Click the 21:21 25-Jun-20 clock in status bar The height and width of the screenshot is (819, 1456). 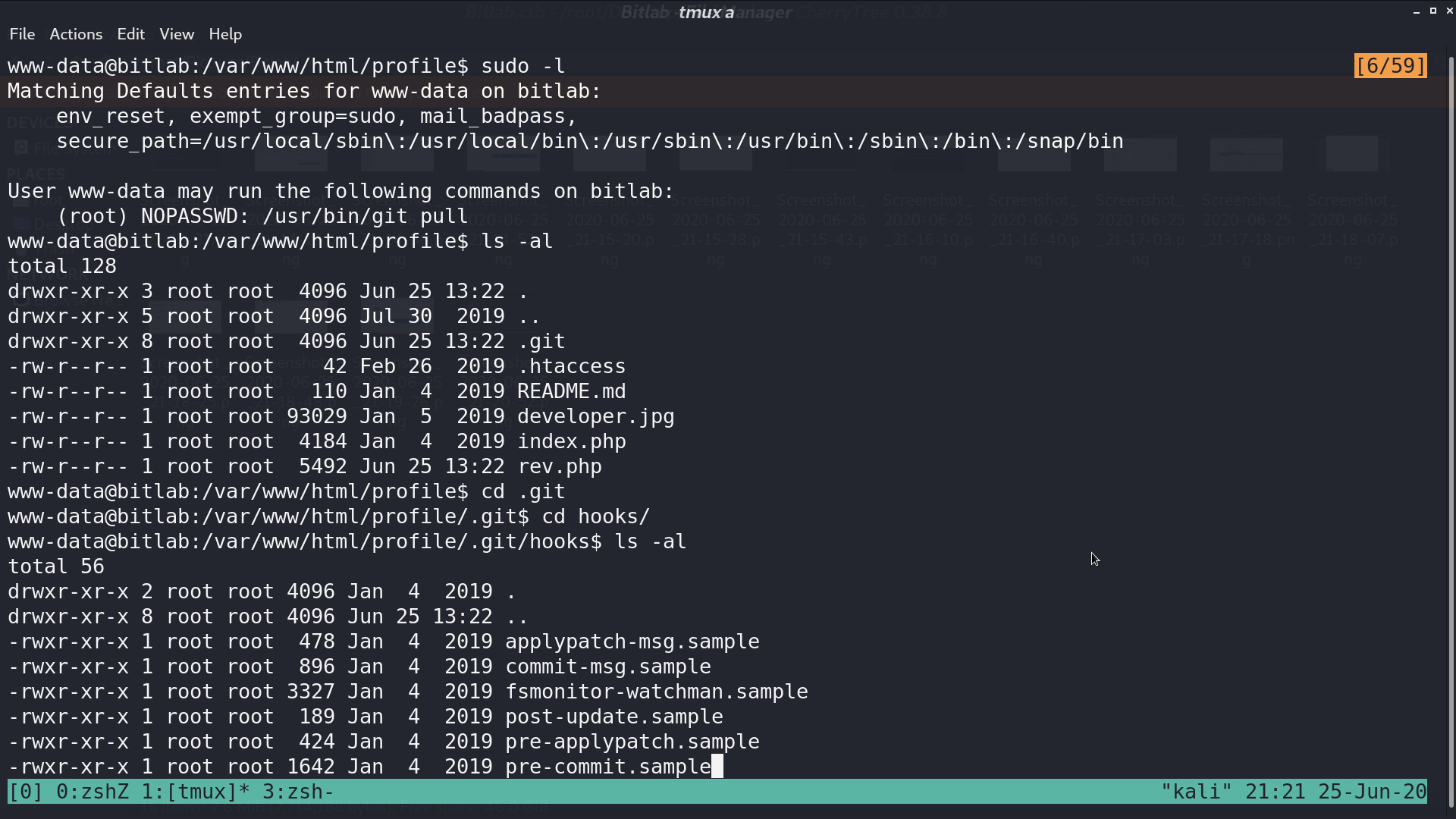click(x=1336, y=792)
